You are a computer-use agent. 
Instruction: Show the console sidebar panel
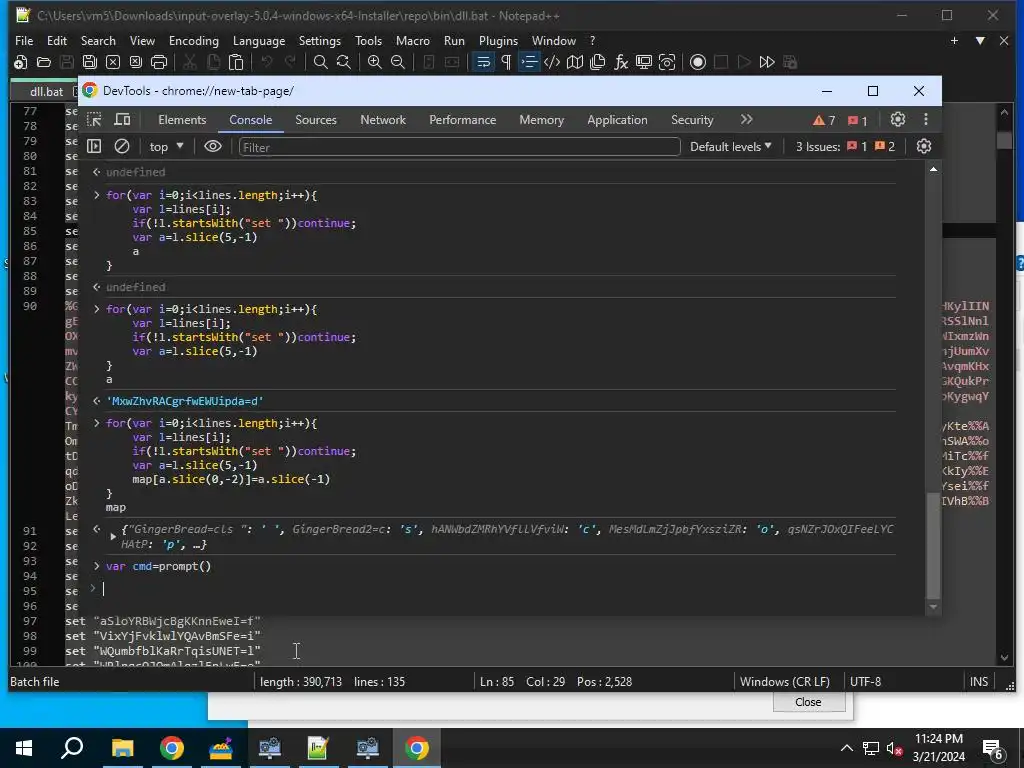tap(94, 147)
